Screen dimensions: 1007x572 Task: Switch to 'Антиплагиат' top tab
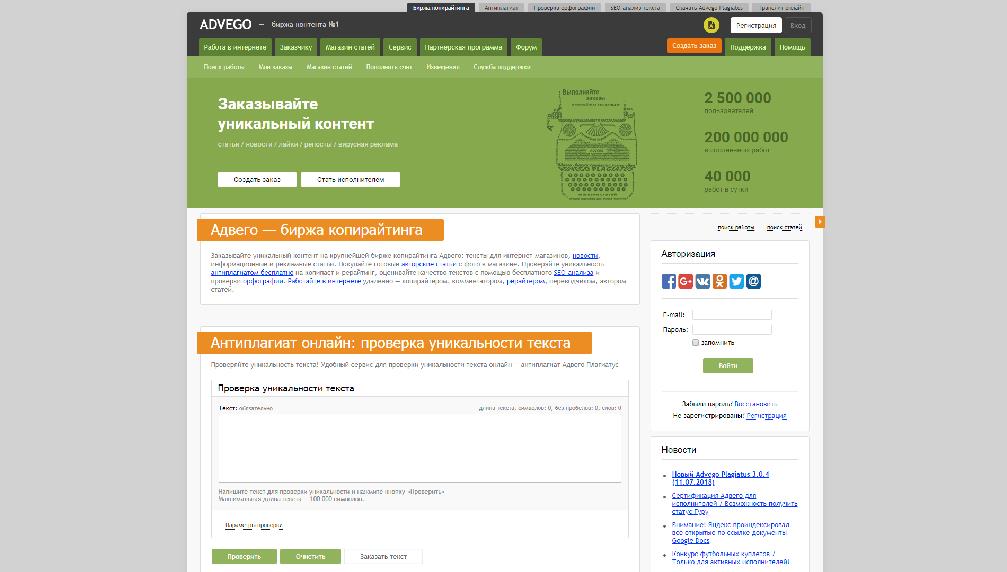tap(501, 8)
